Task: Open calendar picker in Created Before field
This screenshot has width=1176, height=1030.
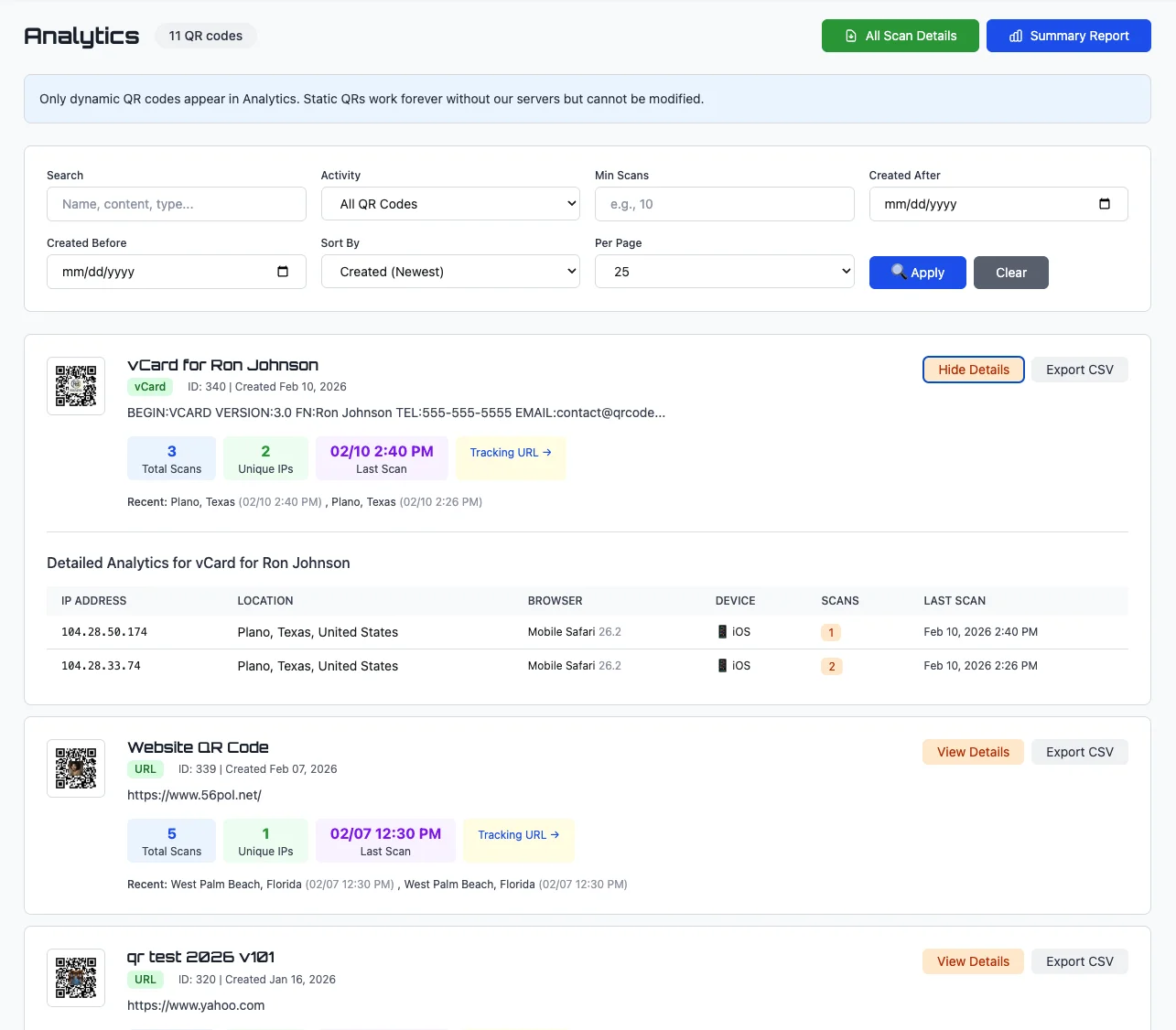Action: pyautogui.click(x=282, y=272)
